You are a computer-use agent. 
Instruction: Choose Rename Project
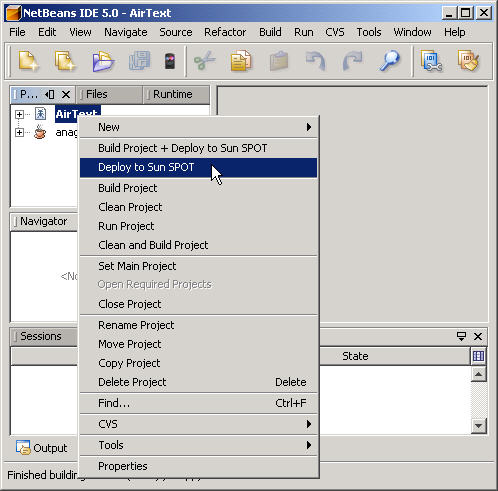click(x=199, y=325)
